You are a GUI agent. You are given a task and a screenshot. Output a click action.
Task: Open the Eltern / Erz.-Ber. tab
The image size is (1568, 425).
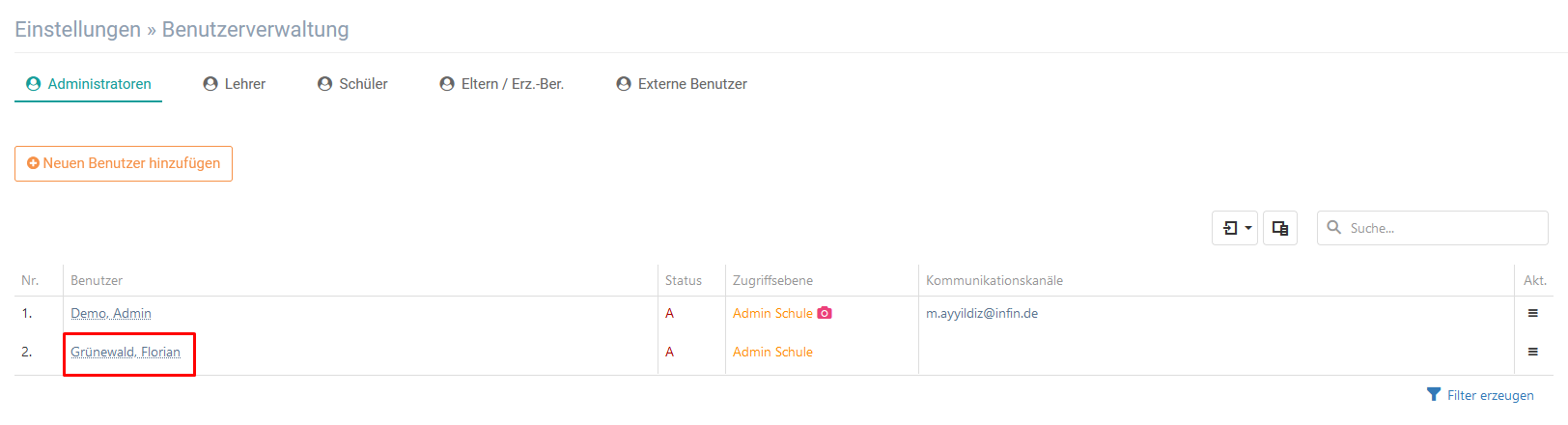(502, 84)
